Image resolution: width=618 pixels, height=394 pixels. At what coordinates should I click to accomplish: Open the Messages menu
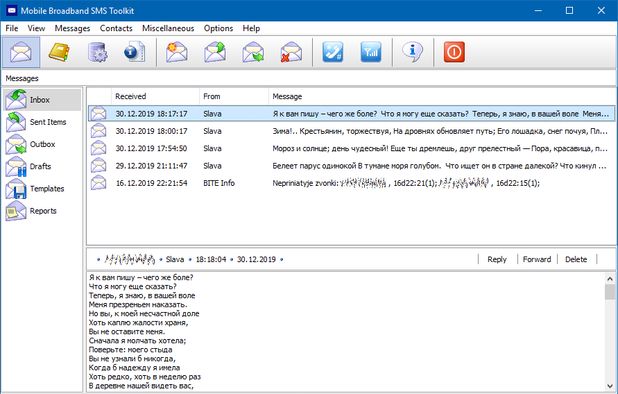[x=73, y=28]
